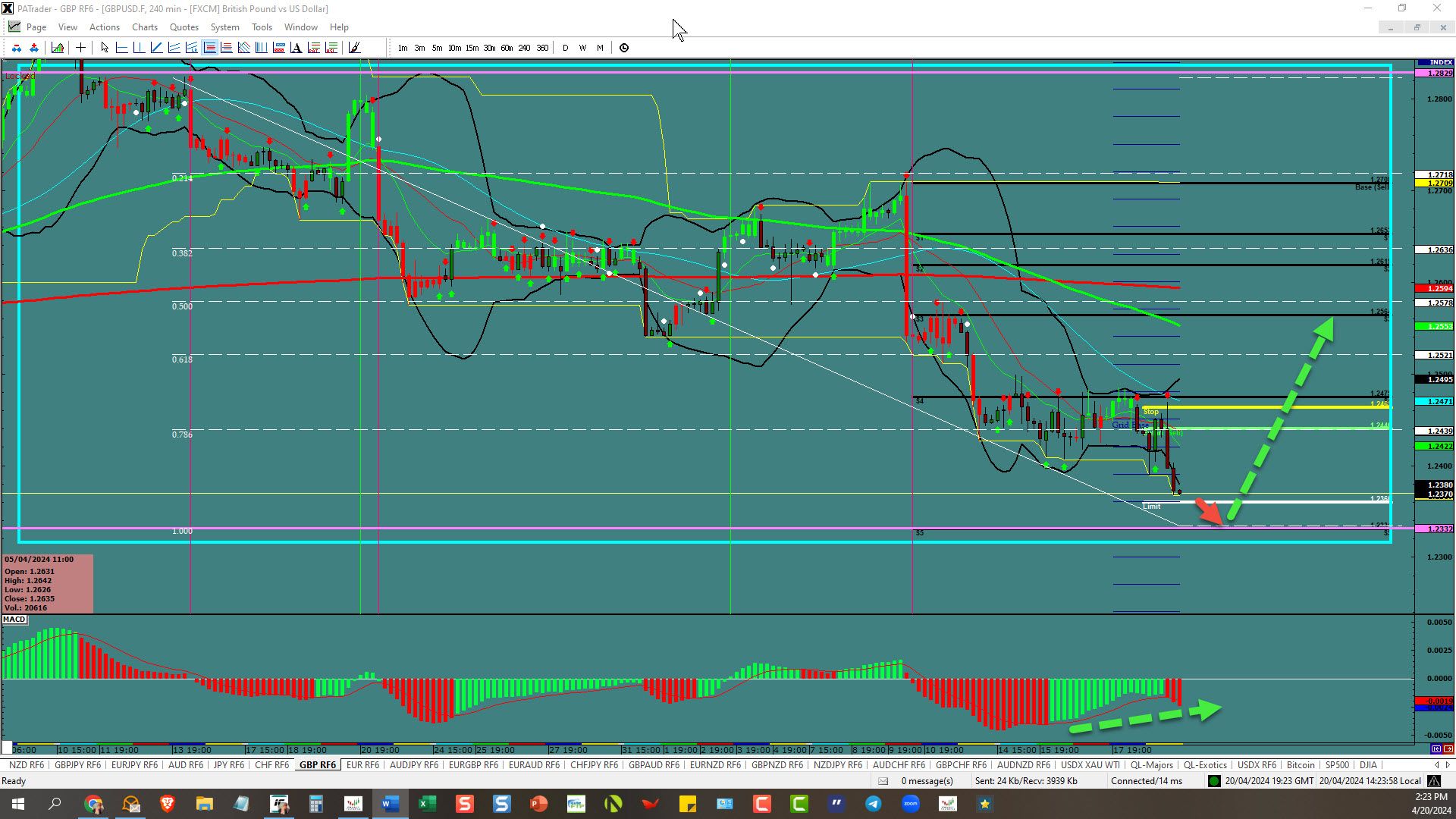Open the clock time settings icon

[624, 48]
